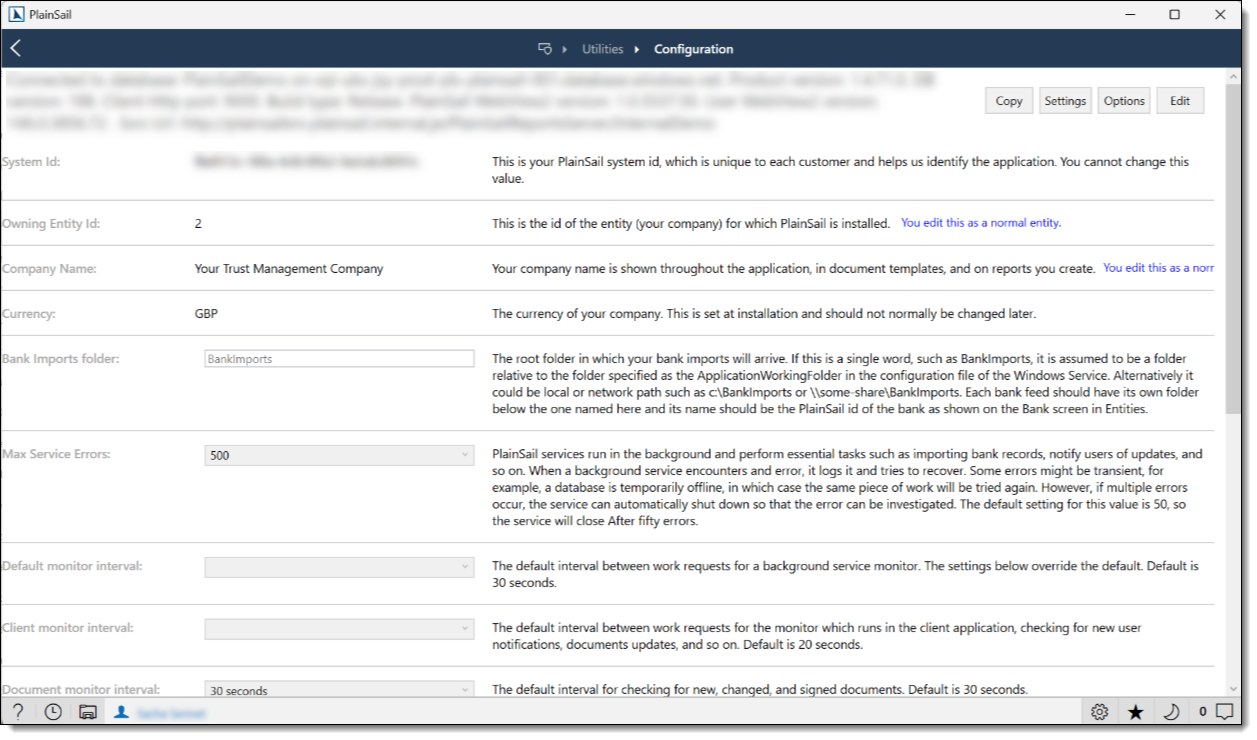Viewport: 1257px width, 740px height.
Task: Click the user profile icon at bottom left
Action: tap(122, 712)
